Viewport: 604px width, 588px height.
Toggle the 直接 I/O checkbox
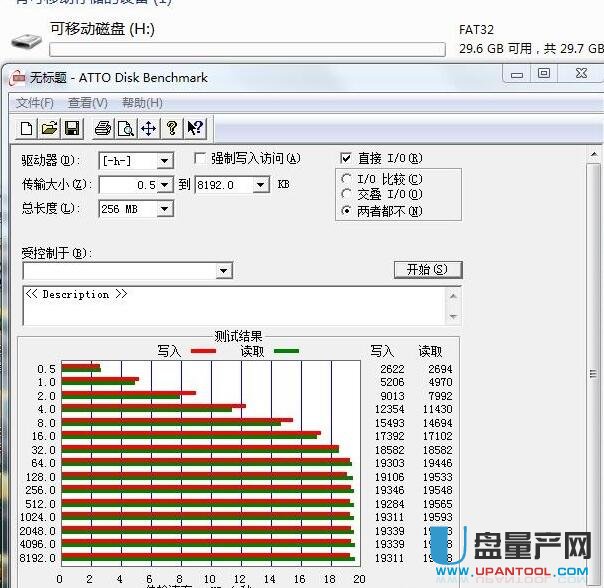[x=346, y=158]
